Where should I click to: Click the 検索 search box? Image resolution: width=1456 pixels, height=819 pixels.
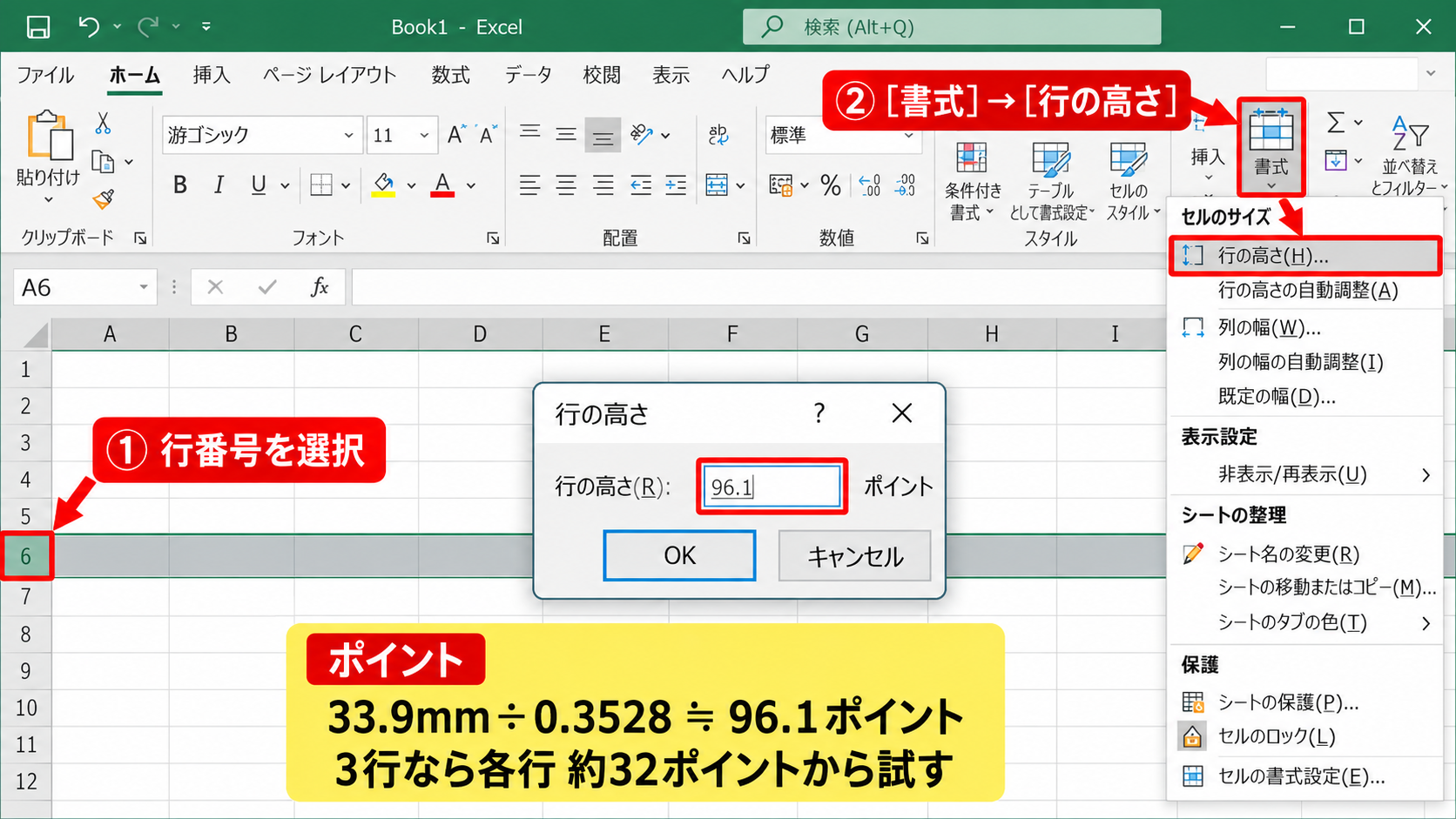[x=952, y=27]
